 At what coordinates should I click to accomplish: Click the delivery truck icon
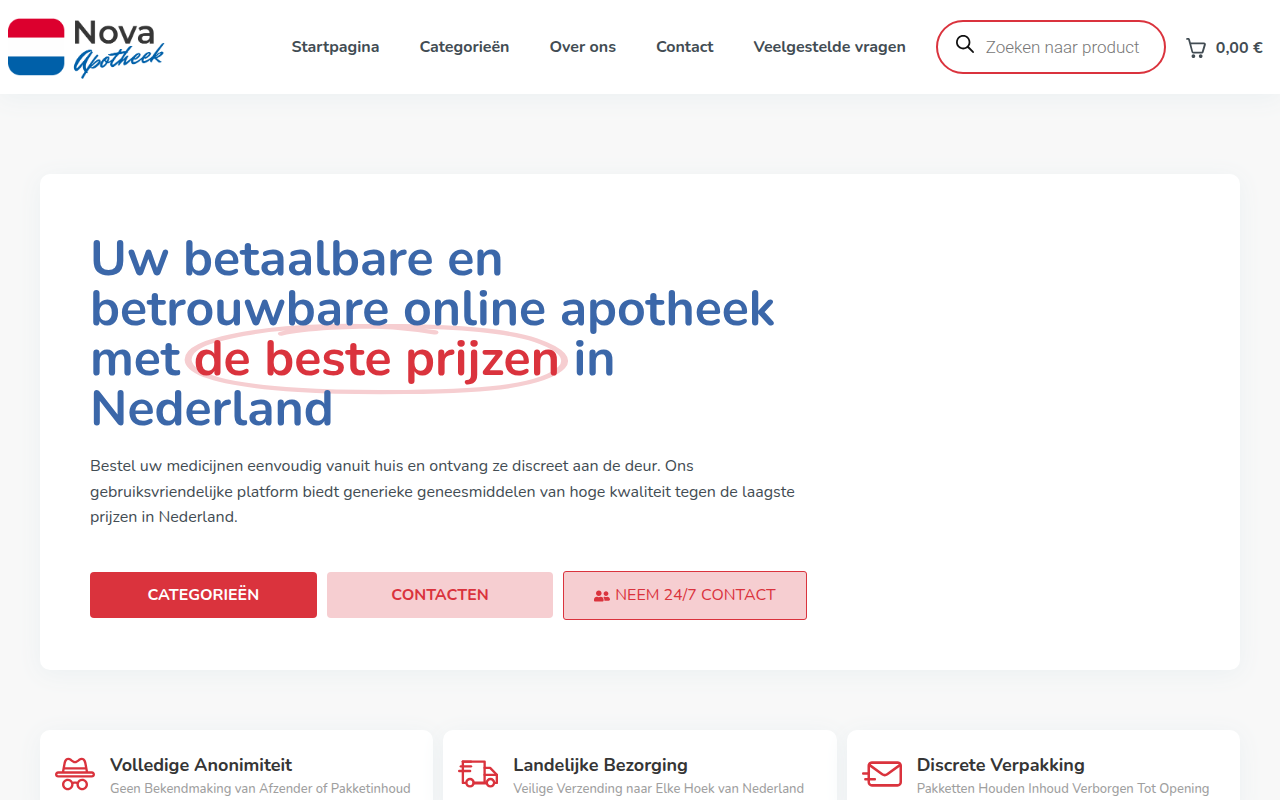click(478, 774)
